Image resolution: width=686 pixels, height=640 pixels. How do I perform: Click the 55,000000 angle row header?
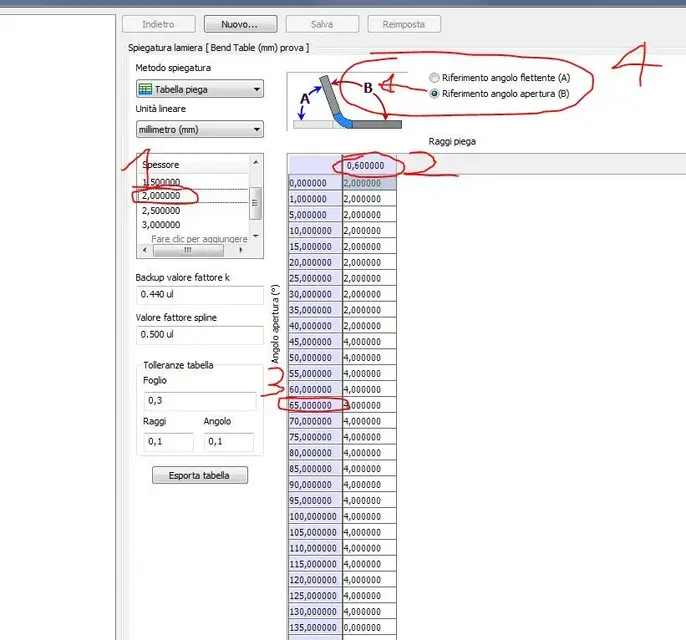pos(315,373)
